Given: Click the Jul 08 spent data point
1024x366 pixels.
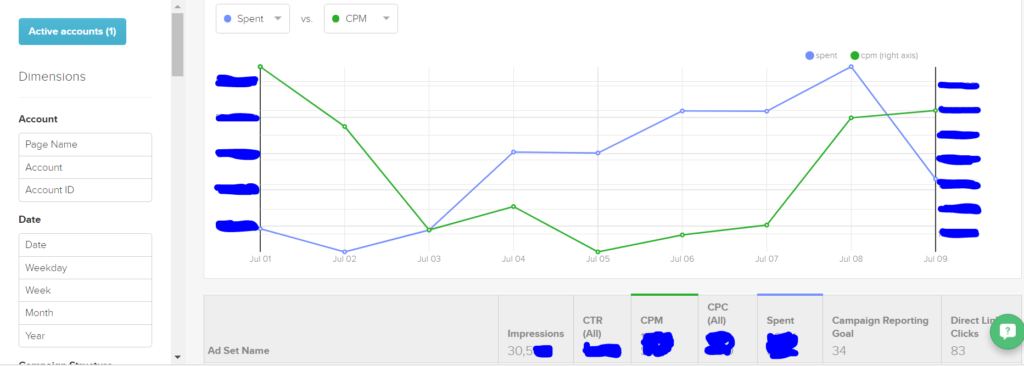Looking at the screenshot, I should point(851,67).
